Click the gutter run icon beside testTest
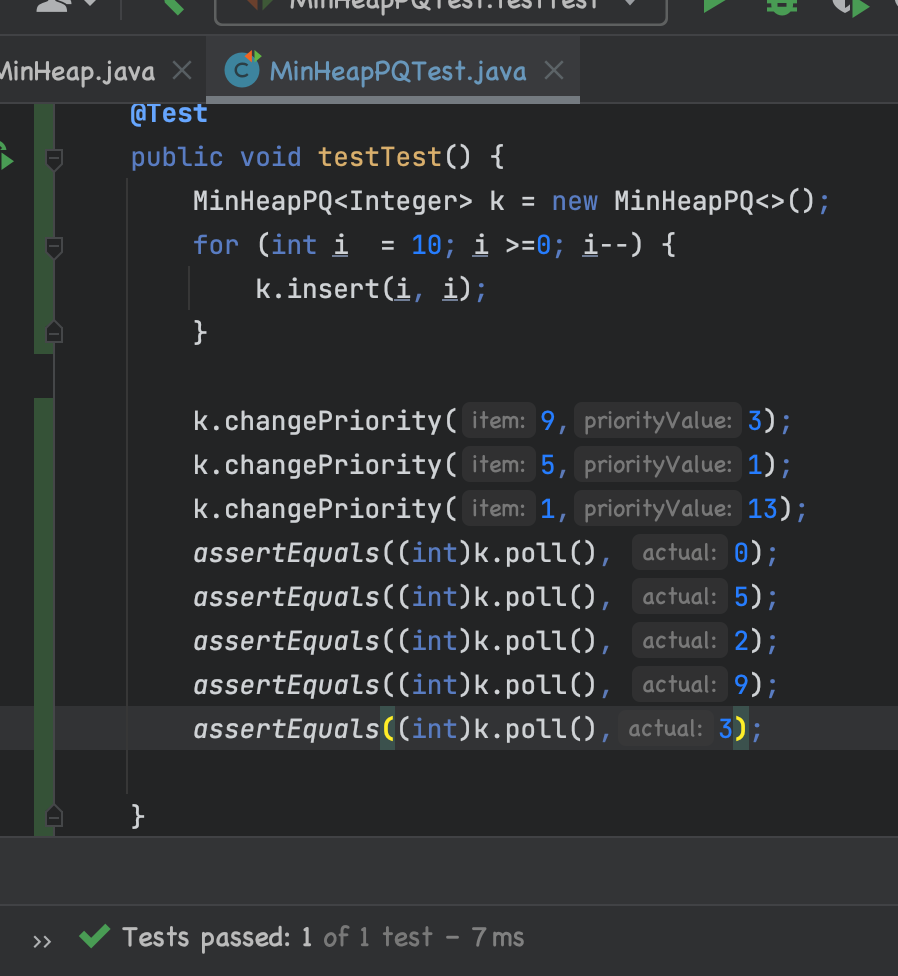Viewport: 898px width, 976px height. [4, 157]
